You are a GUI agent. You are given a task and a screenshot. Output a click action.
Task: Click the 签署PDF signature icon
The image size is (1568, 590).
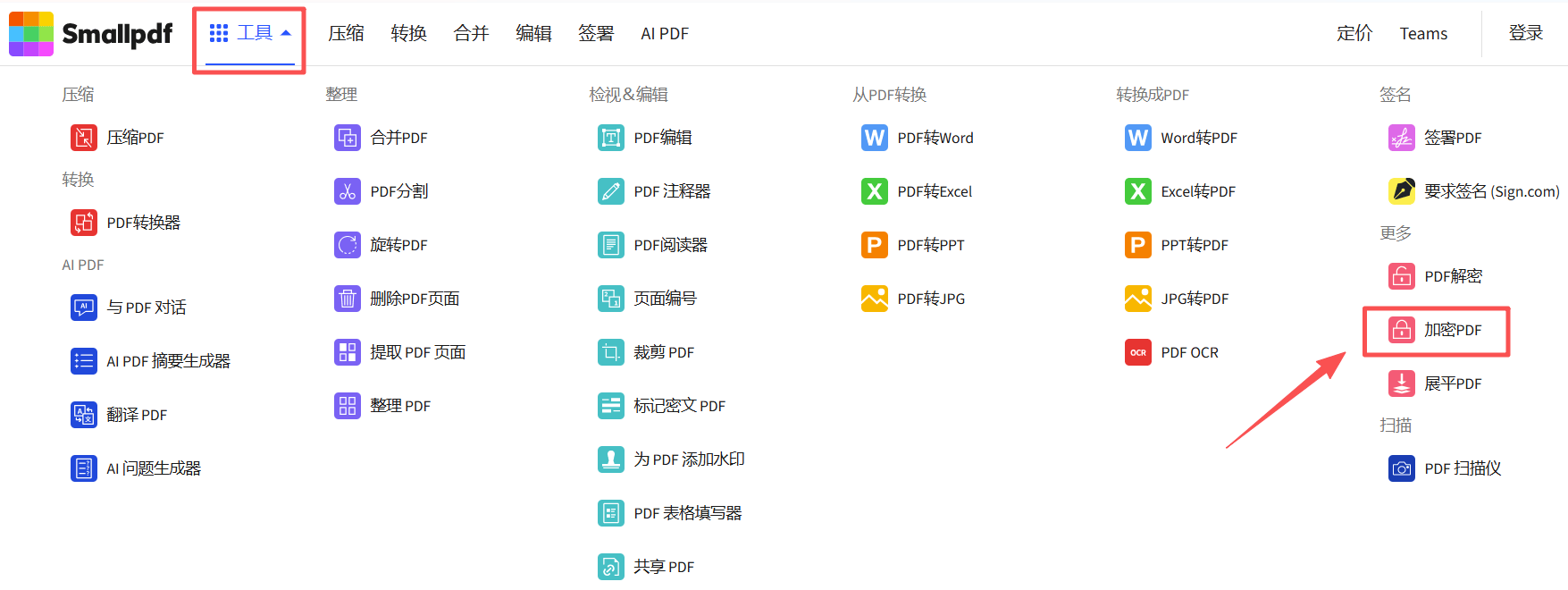(1402, 138)
